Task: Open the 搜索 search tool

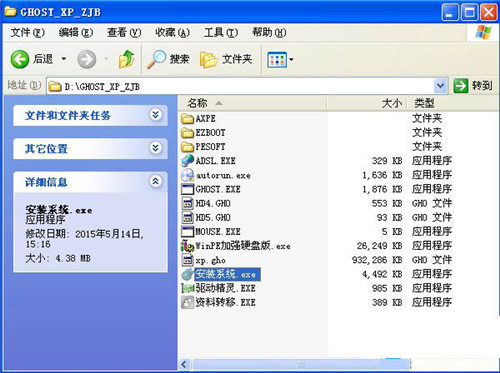Action: 168,59
